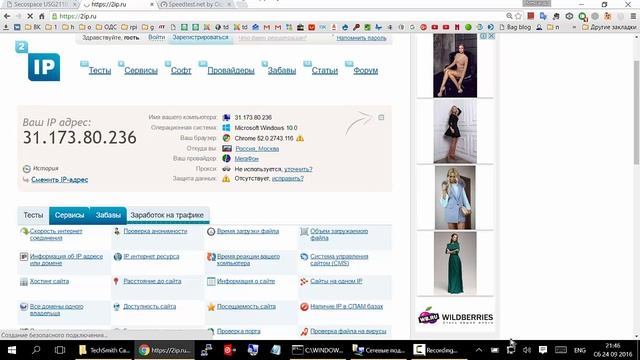Open the Bag blog bookmark
The image size is (640, 360).
coord(515,27)
